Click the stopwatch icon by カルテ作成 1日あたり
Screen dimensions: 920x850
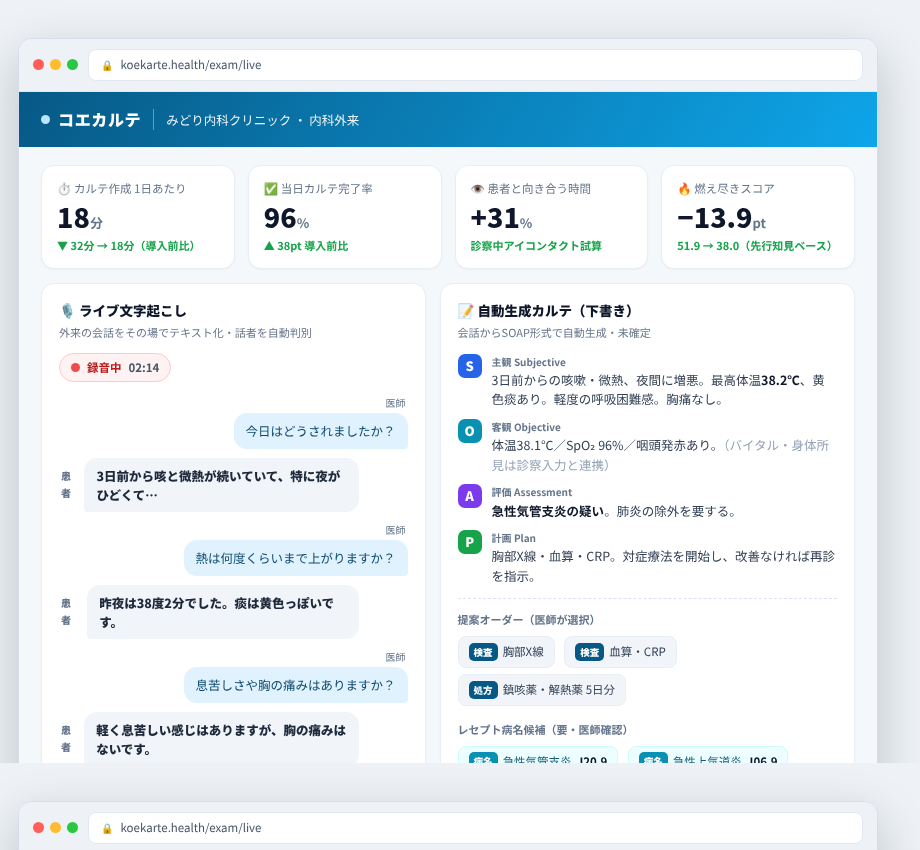[x=64, y=189]
